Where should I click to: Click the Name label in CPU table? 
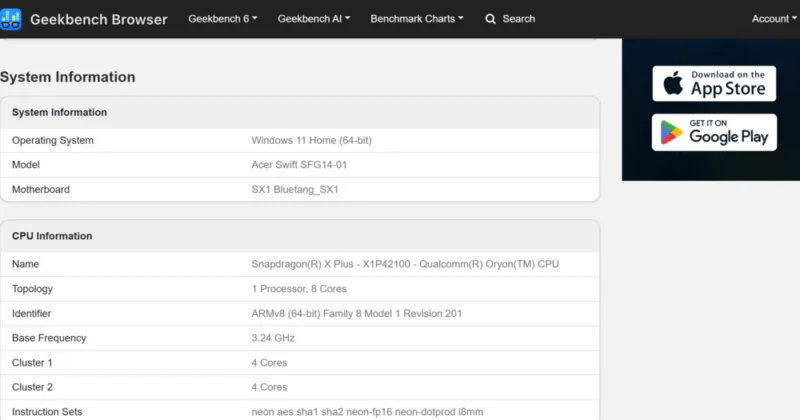point(26,264)
